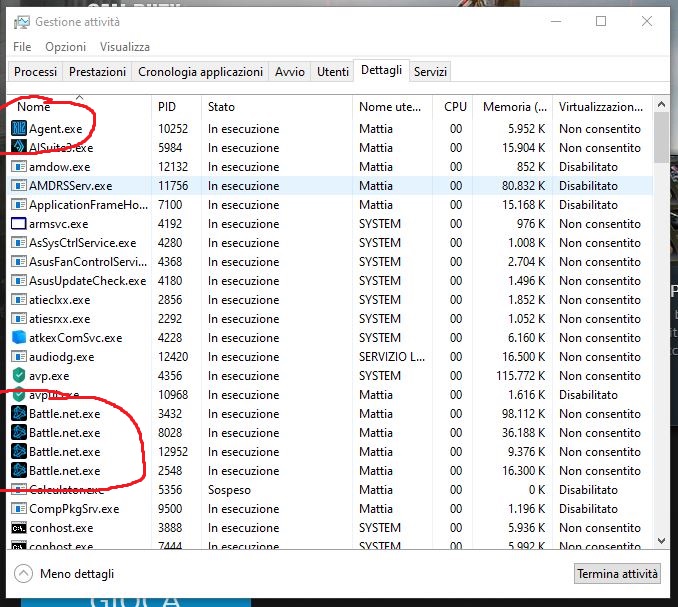Image resolution: width=678 pixels, height=607 pixels.
Task: Click the 115.772 K memory value
Action: 521,376
